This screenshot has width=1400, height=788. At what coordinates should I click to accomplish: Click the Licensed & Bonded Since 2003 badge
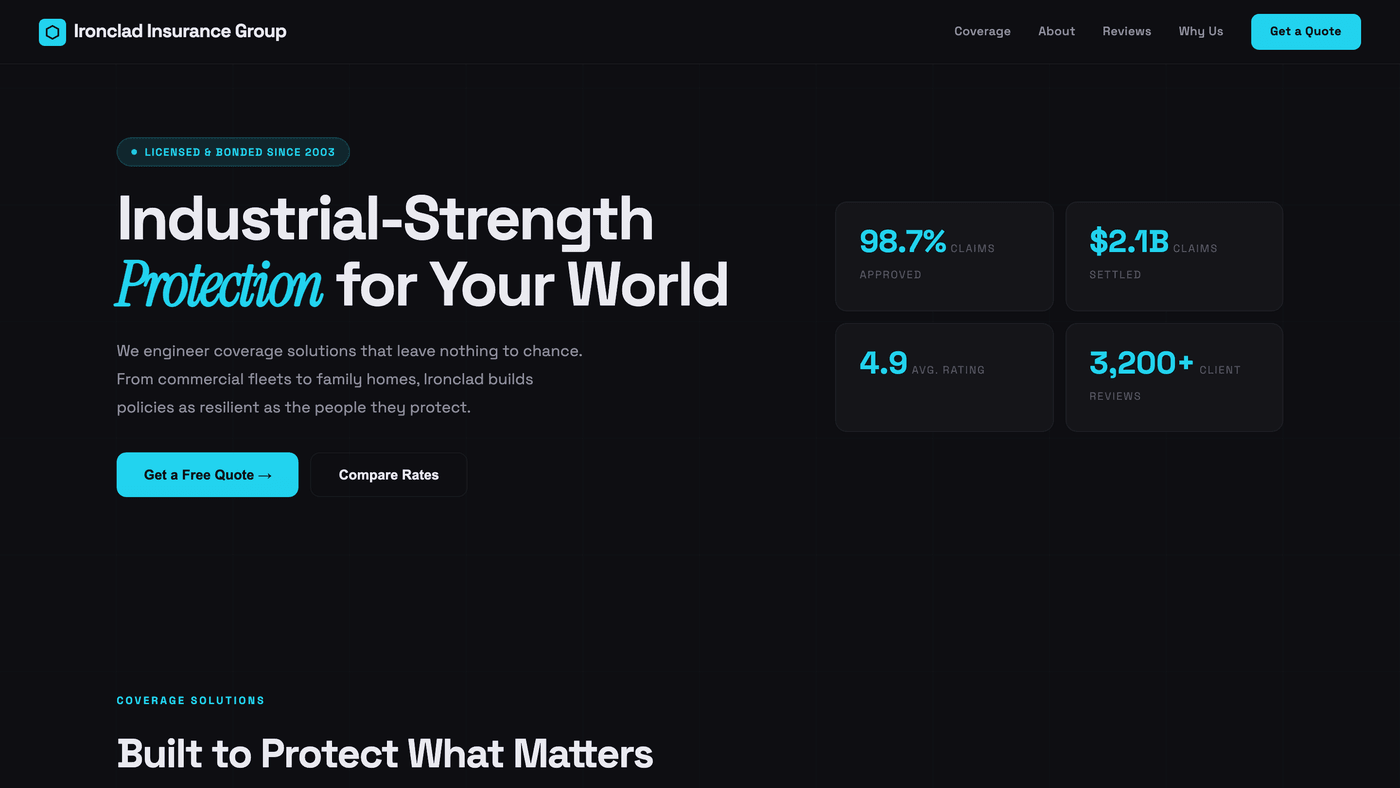(x=233, y=152)
